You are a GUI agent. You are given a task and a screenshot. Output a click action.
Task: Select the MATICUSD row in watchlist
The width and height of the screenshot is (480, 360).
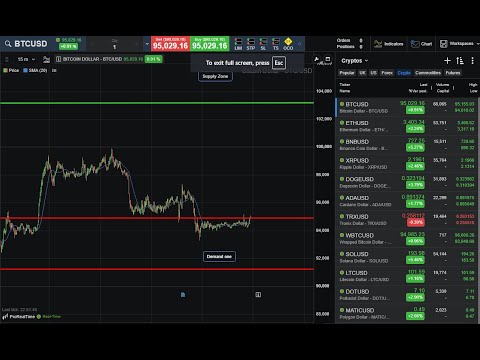407,313
